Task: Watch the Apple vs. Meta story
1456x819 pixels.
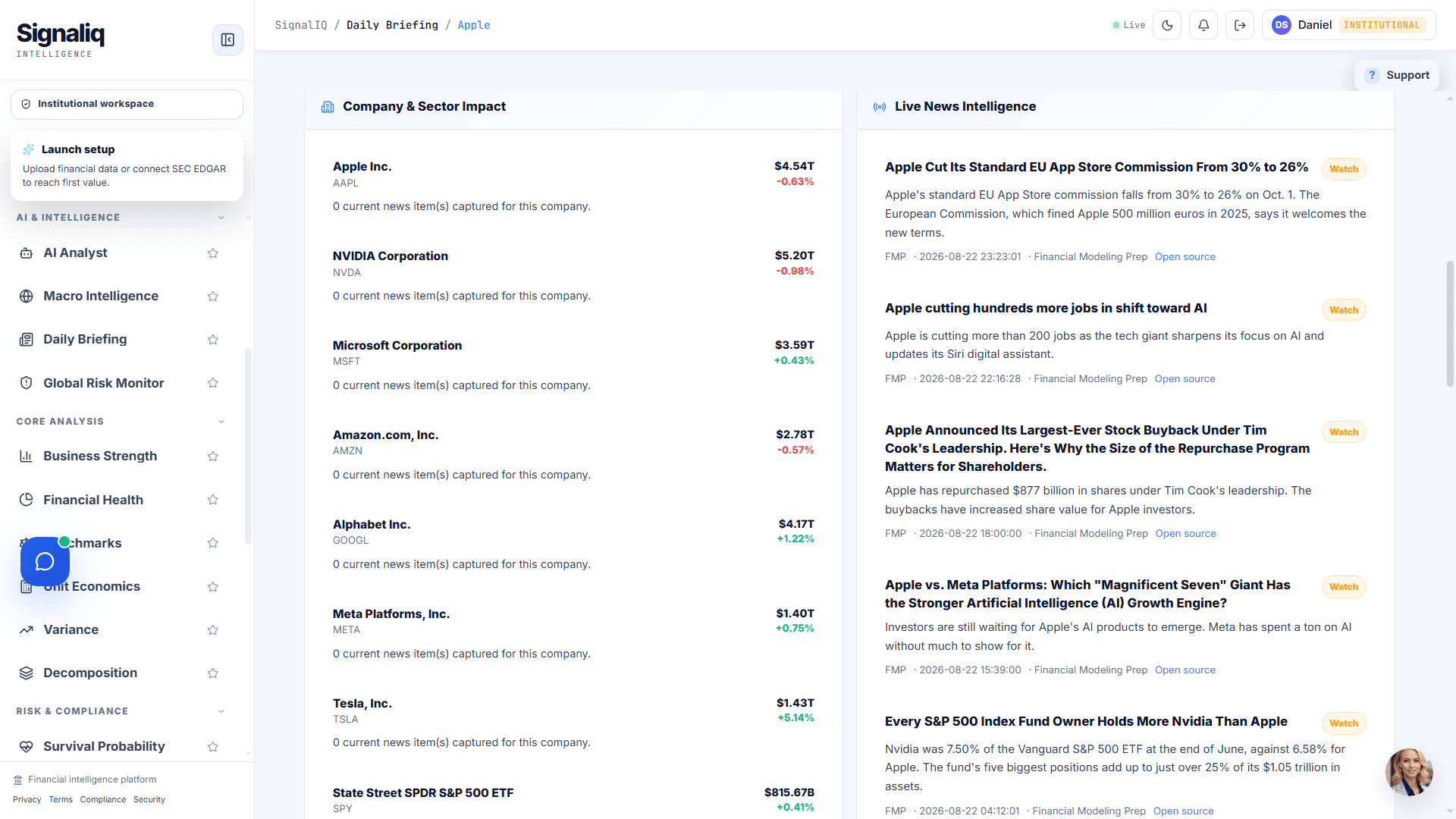Action: tap(1344, 587)
